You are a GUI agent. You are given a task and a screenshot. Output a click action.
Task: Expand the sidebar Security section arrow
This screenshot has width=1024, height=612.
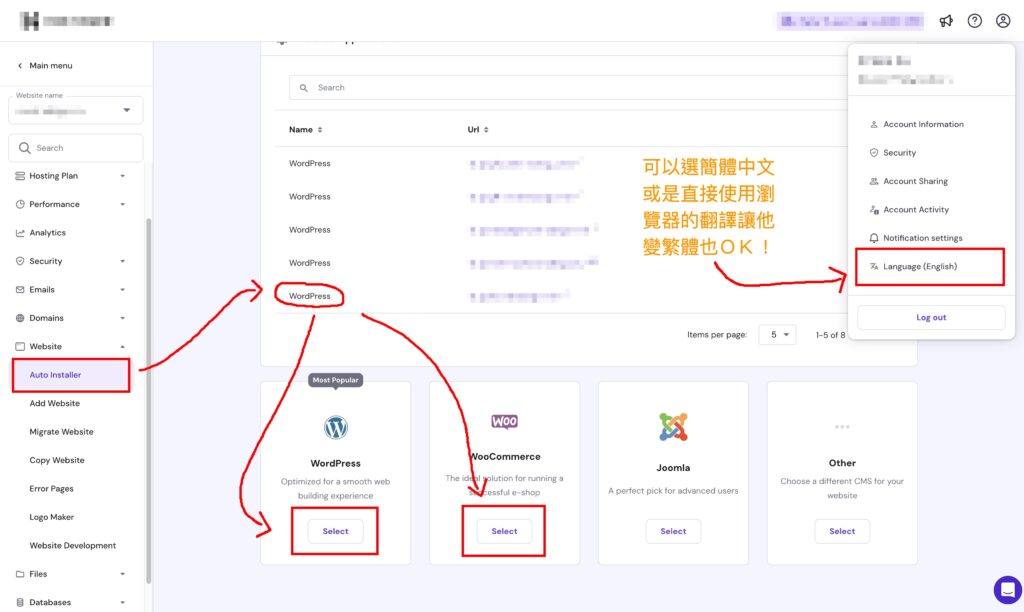click(x=122, y=261)
